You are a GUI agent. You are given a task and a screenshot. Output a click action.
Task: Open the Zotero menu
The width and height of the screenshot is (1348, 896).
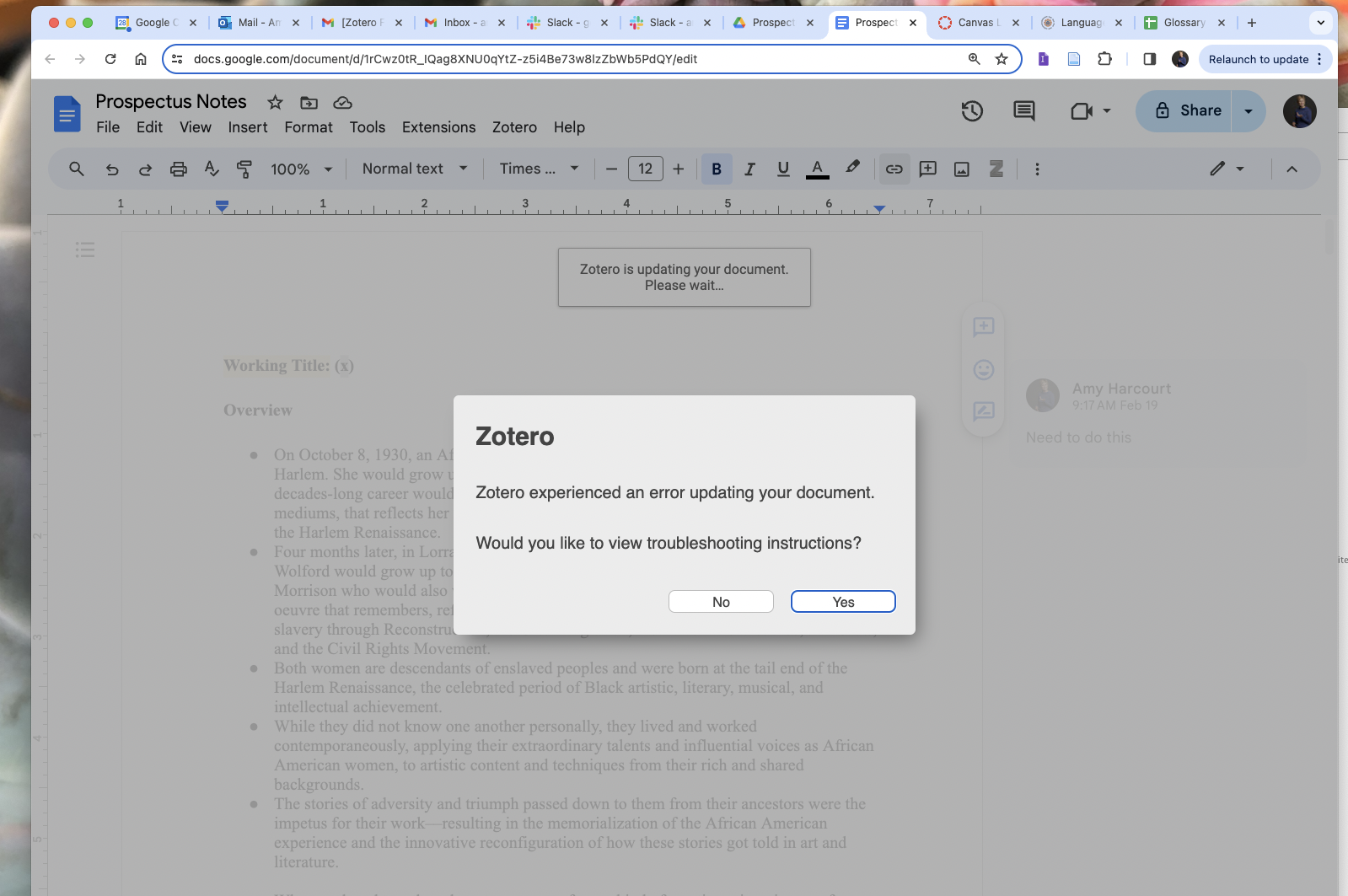click(x=514, y=127)
